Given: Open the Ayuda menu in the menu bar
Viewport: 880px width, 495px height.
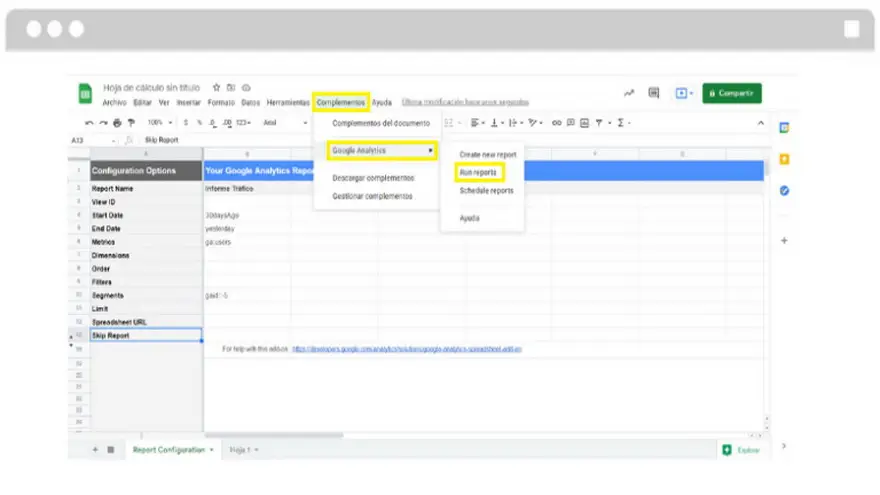Looking at the screenshot, I should 382,102.
